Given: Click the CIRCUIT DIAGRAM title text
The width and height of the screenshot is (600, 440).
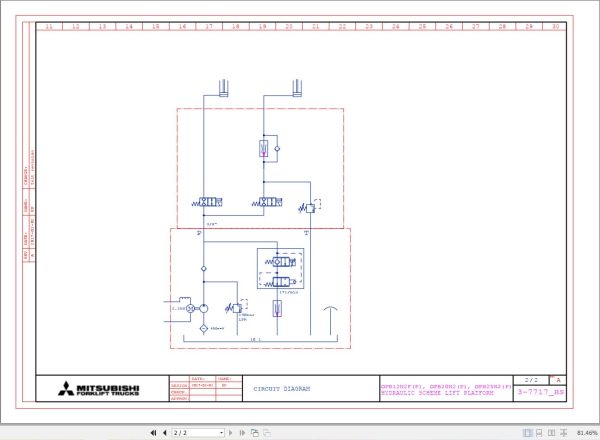Looking at the screenshot, I should [x=282, y=389].
